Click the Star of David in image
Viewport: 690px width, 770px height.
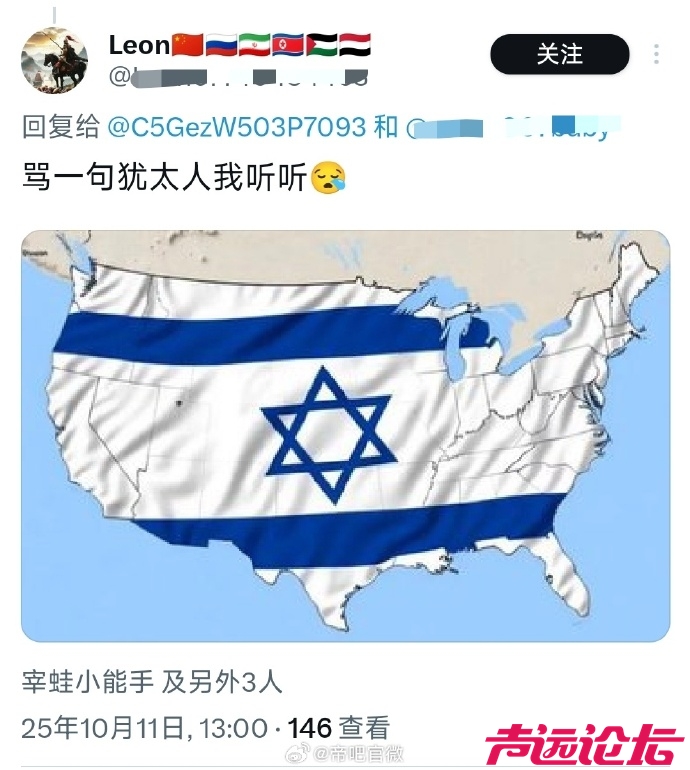[x=329, y=435]
